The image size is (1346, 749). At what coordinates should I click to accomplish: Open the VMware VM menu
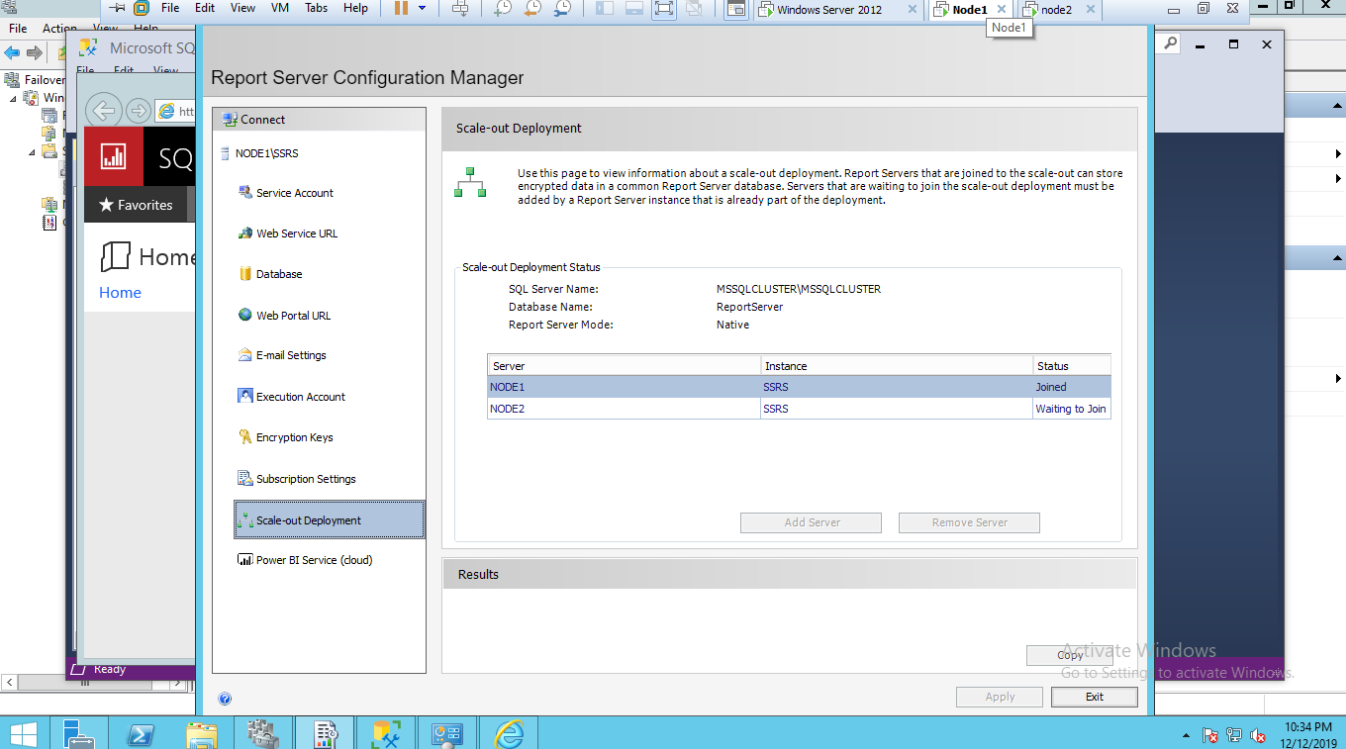tap(280, 8)
